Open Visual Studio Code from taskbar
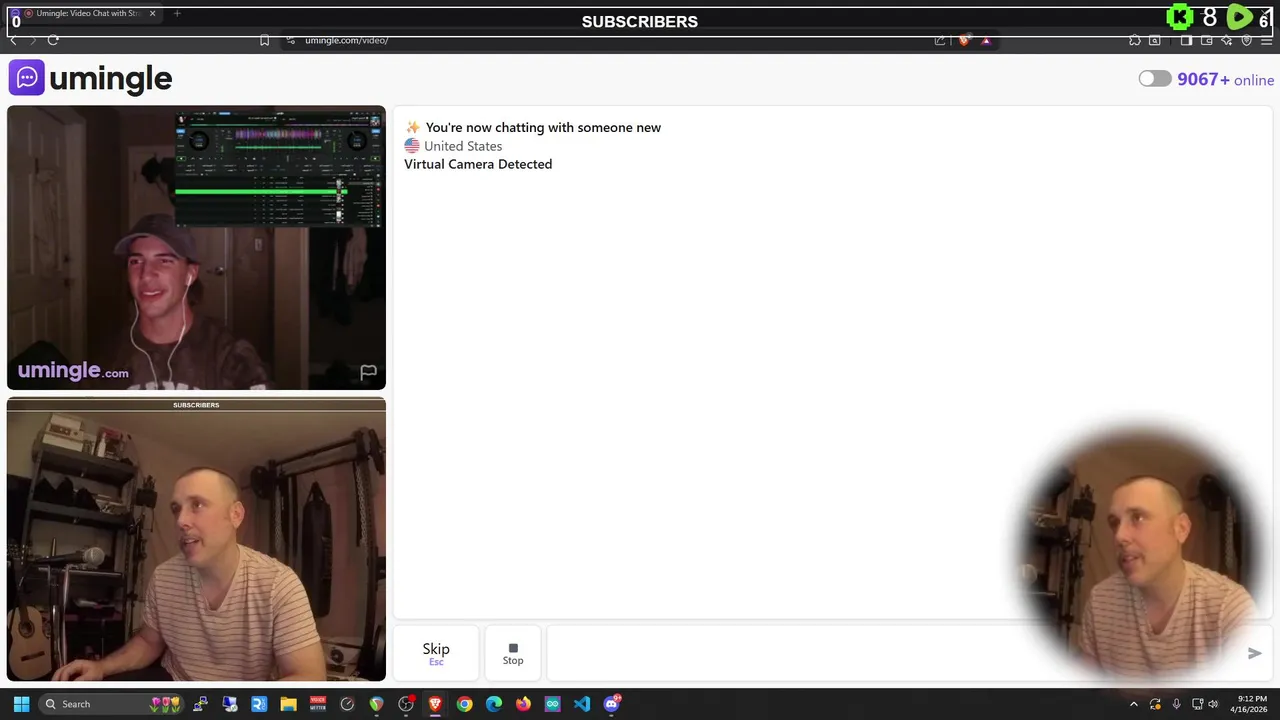The height and width of the screenshot is (720, 1280). coord(582,704)
